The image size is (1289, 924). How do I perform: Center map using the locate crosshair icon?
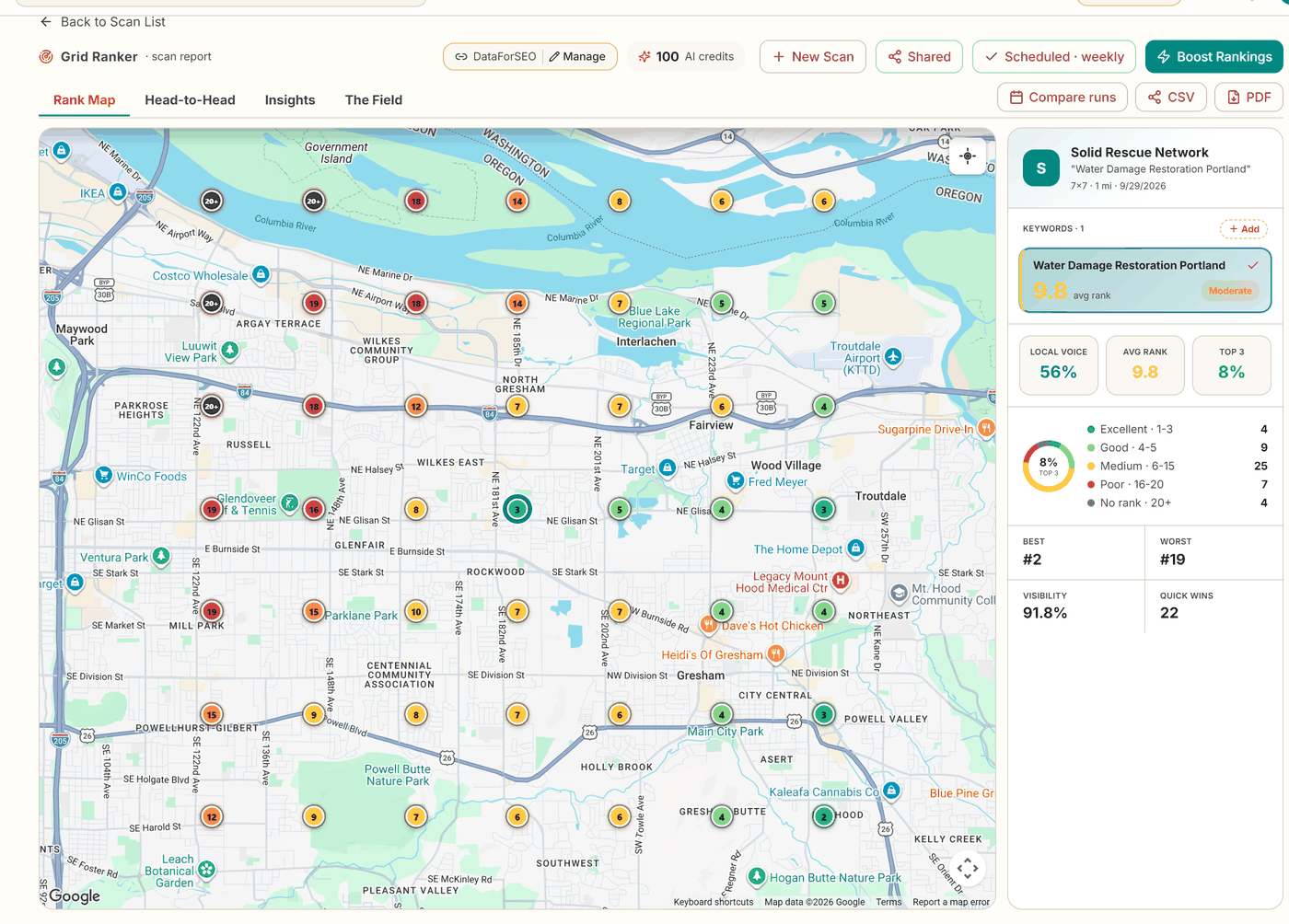[968, 156]
